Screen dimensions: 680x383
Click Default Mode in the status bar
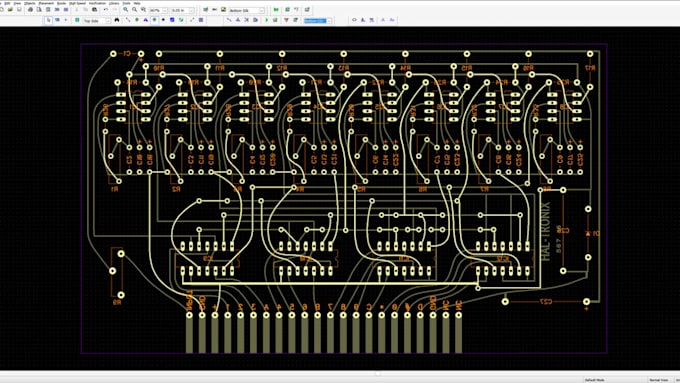pos(595,380)
